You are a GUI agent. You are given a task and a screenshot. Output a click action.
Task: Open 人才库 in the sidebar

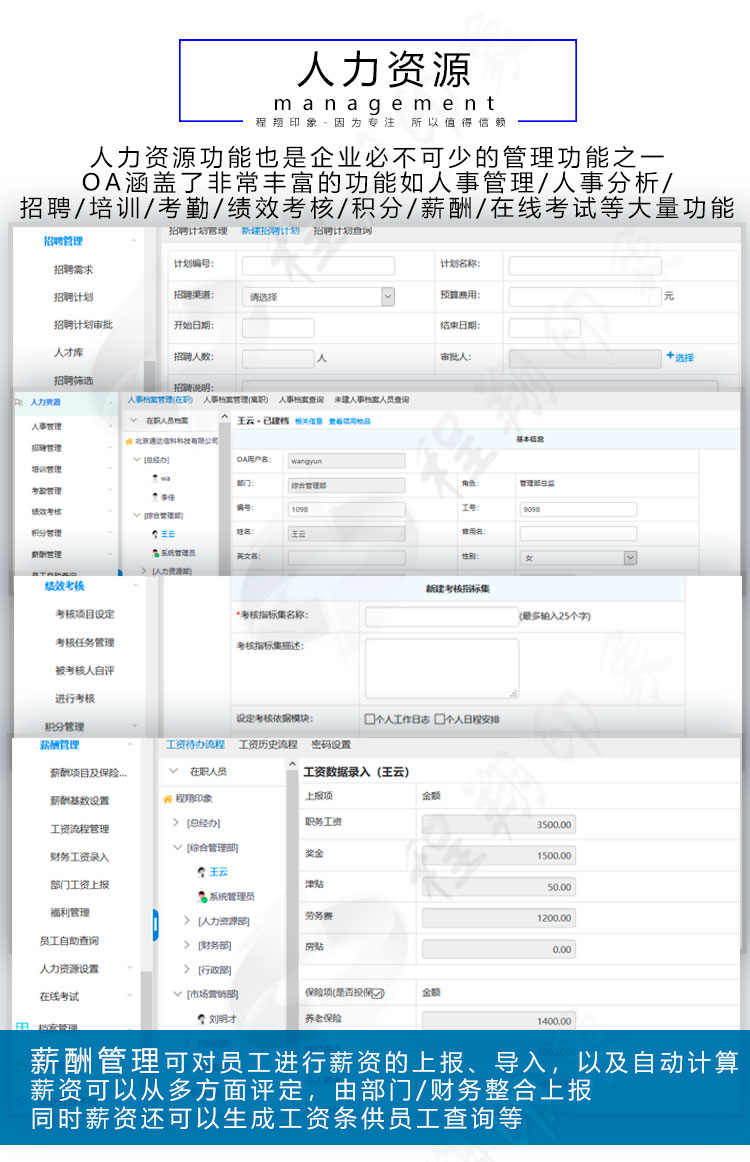coord(68,353)
